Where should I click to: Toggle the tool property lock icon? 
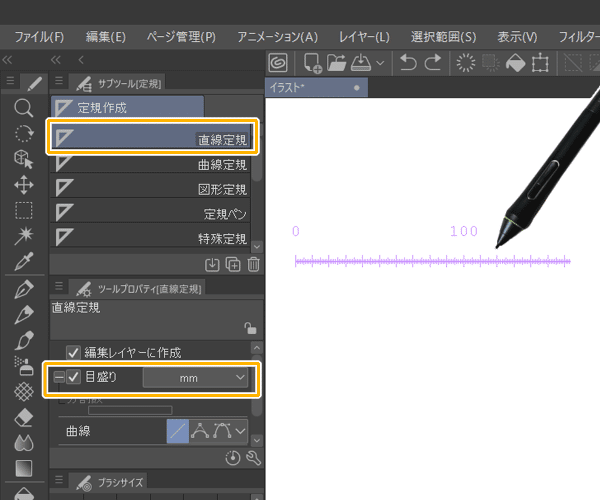[250, 328]
